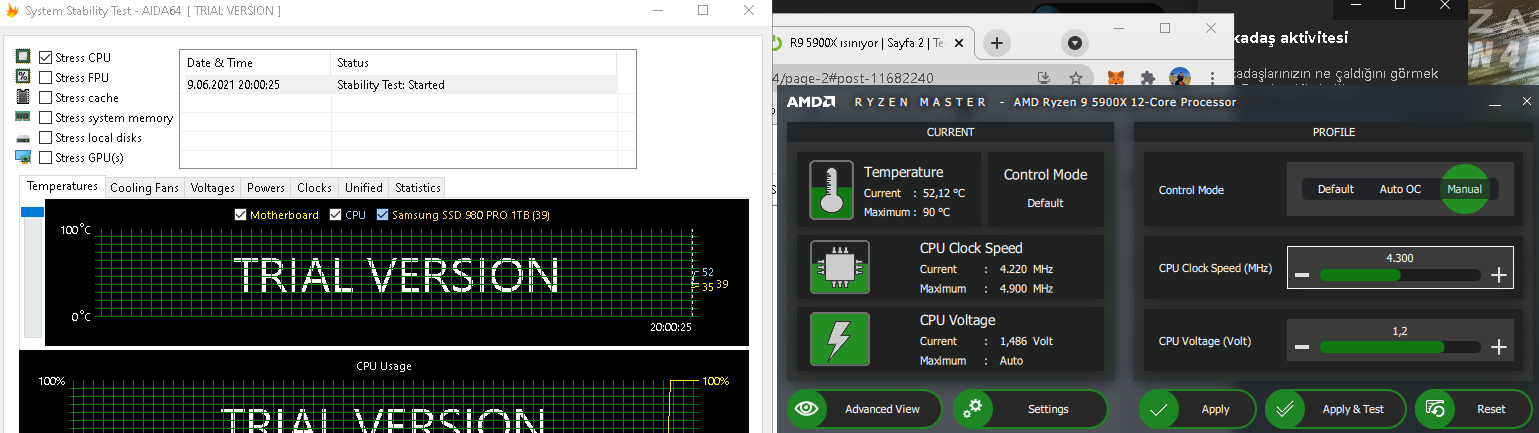The image size is (1539, 433).
Task: Click the percent icon beside Stress FPU
Action: pos(23,77)
